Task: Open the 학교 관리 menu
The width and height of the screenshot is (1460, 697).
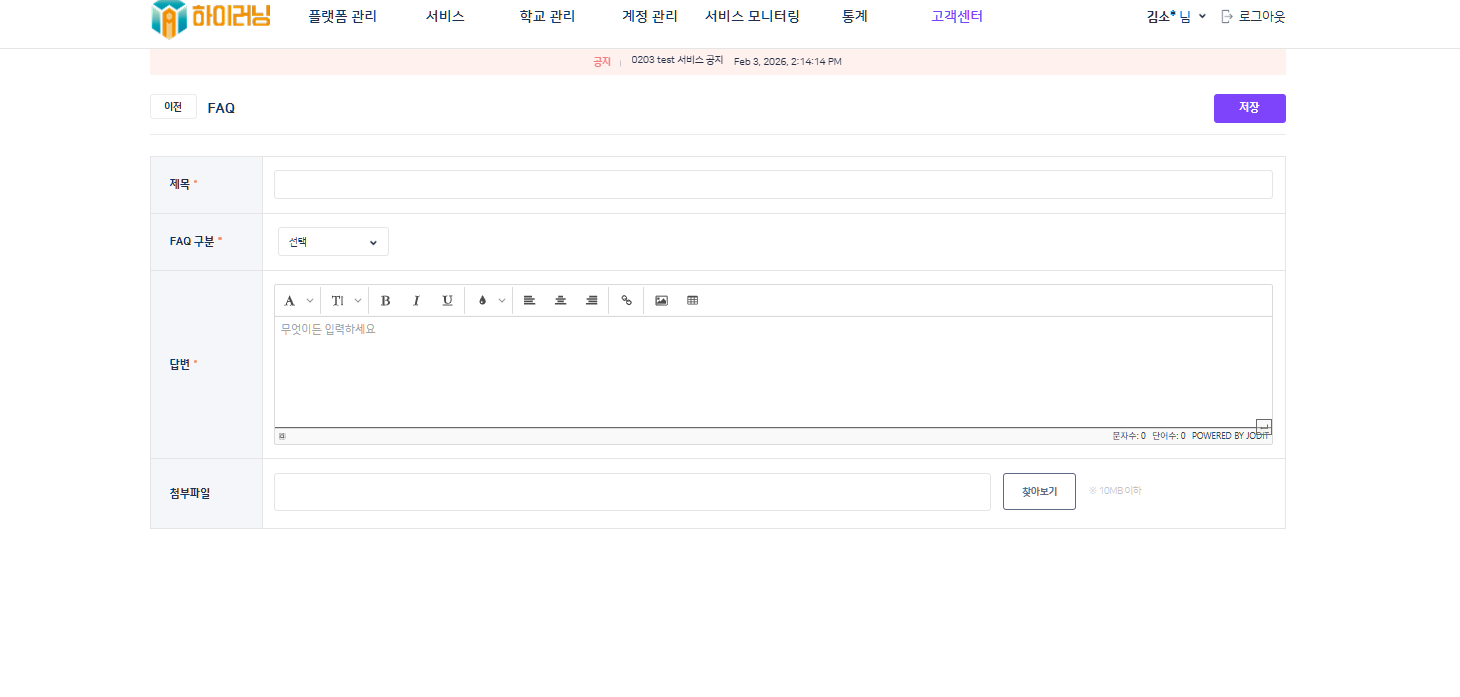Action: coord(547,17)
